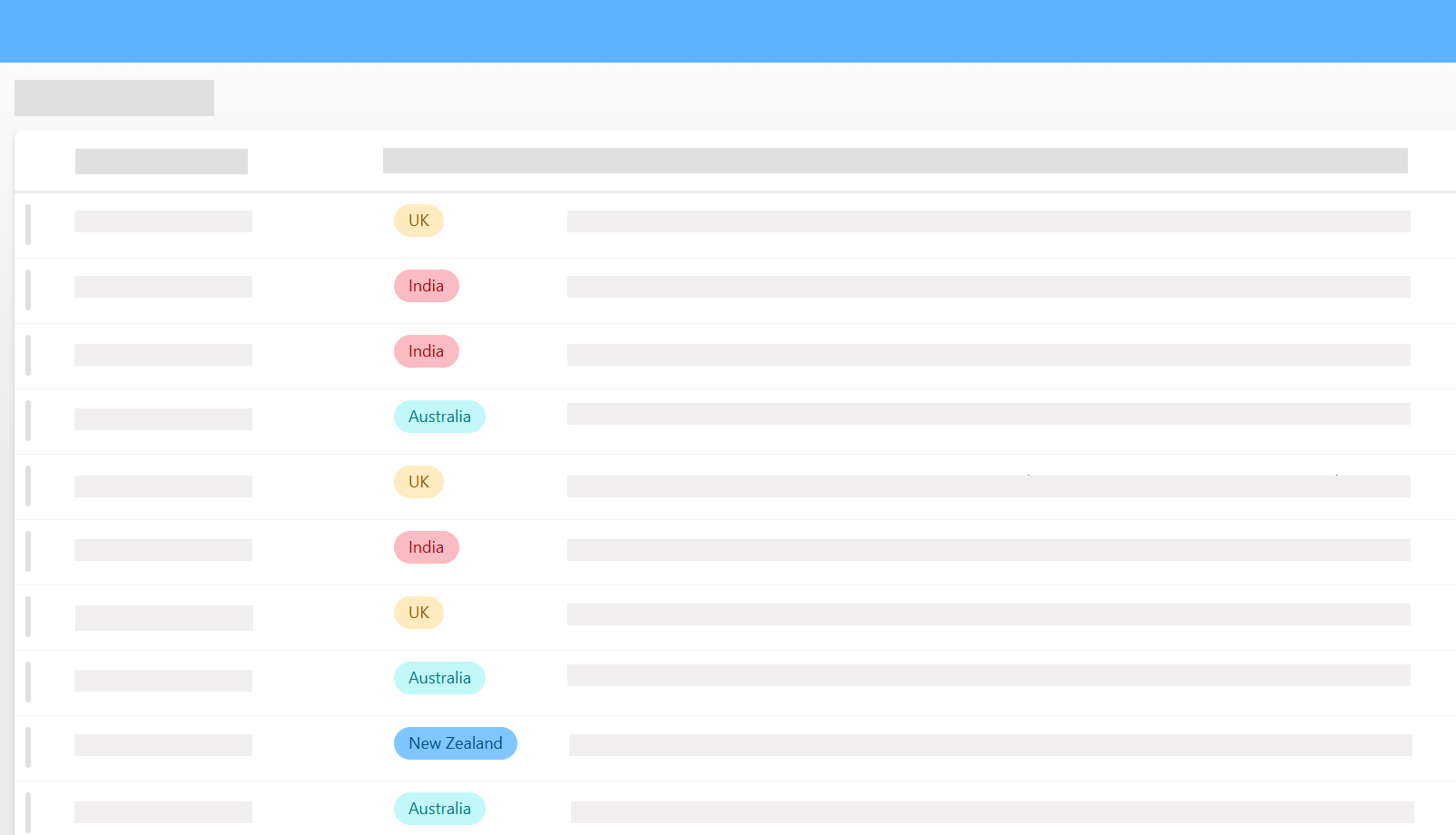
Task: Click the Australia tag just below two India tags
Action: [x=439, y=417]
